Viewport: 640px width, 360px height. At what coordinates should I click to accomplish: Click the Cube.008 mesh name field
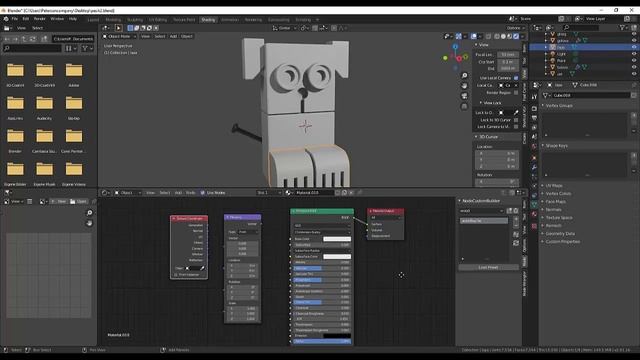[591, 95]
